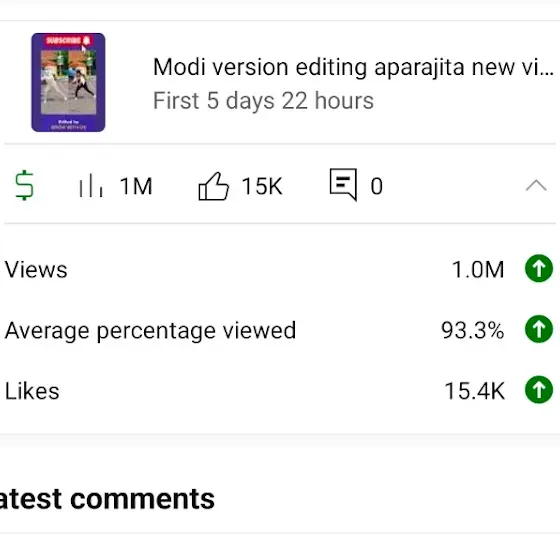
Task: Click the 1M views count
Action: pos(136,186)
